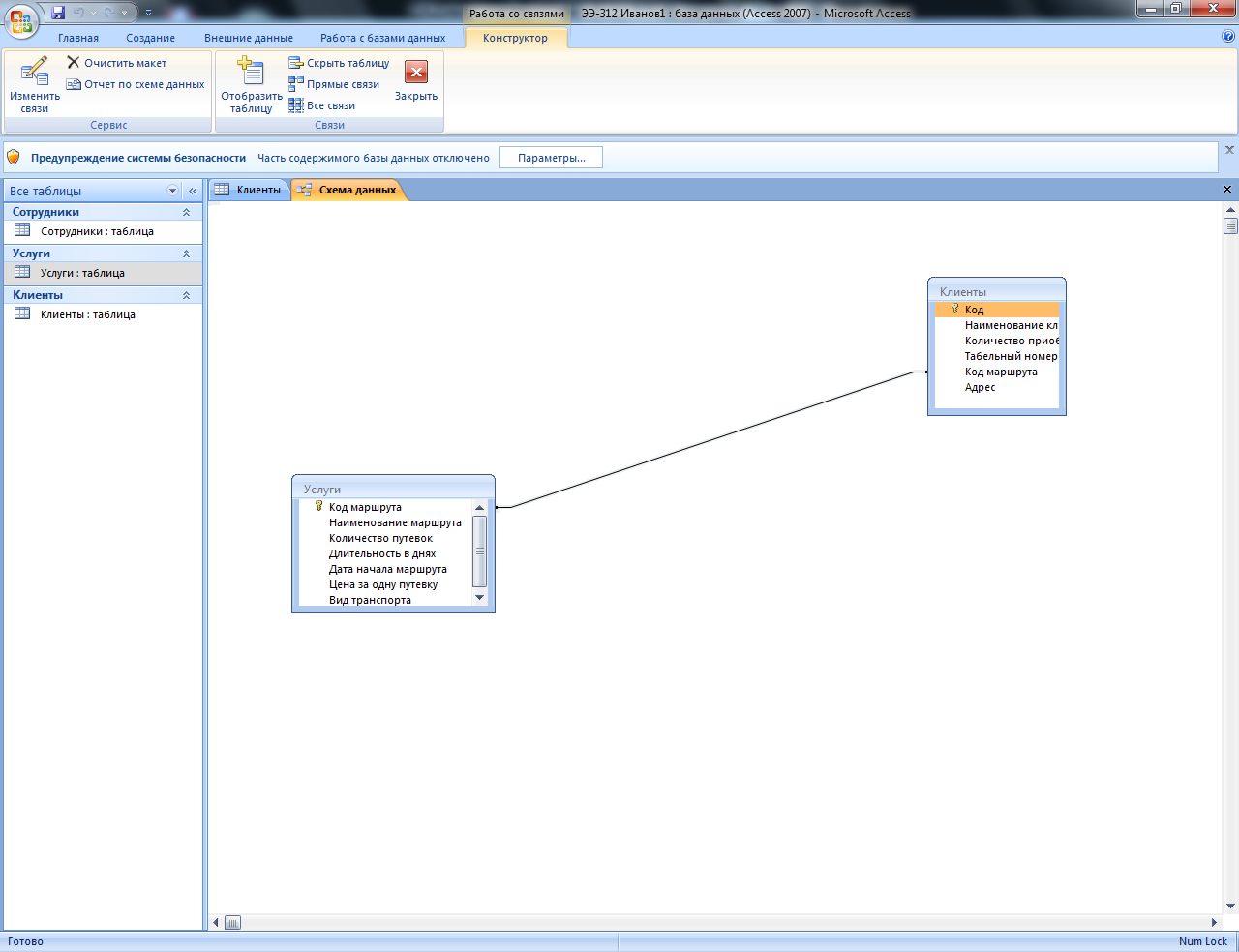Click the Услуги field list scrollbar thumb
Image resolution: width=1239 pixels, height=952 pixels.
[x=479, y=550]
